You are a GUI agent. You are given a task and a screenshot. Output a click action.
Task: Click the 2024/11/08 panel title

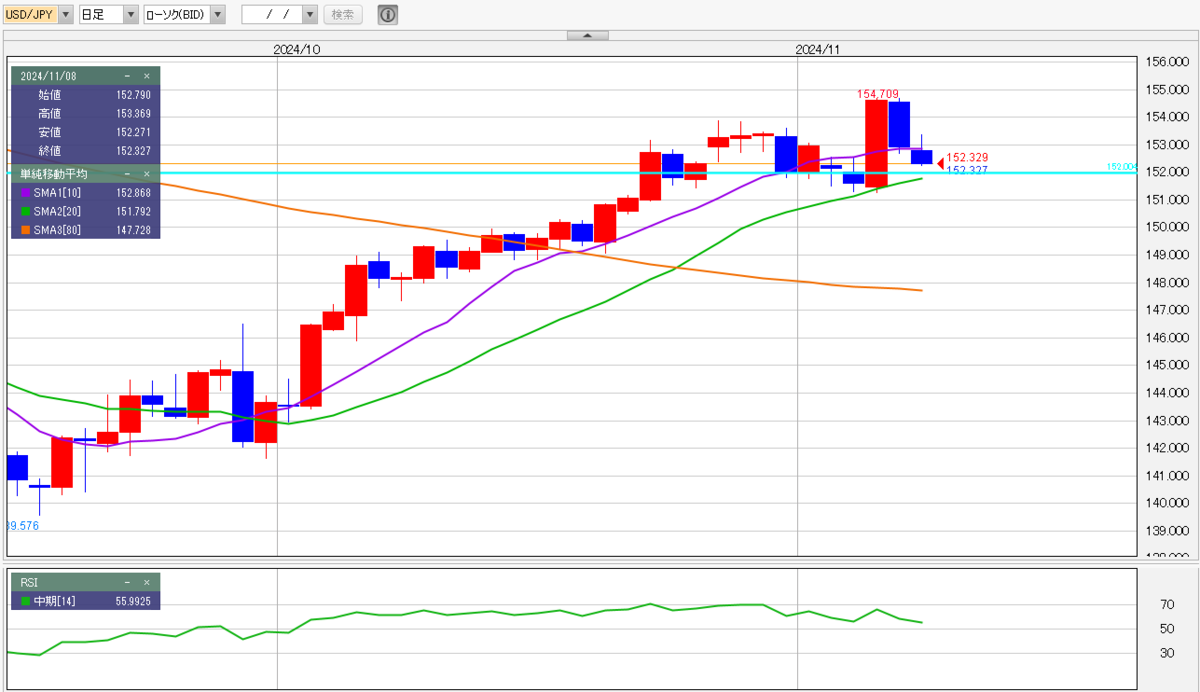(48, 76)
